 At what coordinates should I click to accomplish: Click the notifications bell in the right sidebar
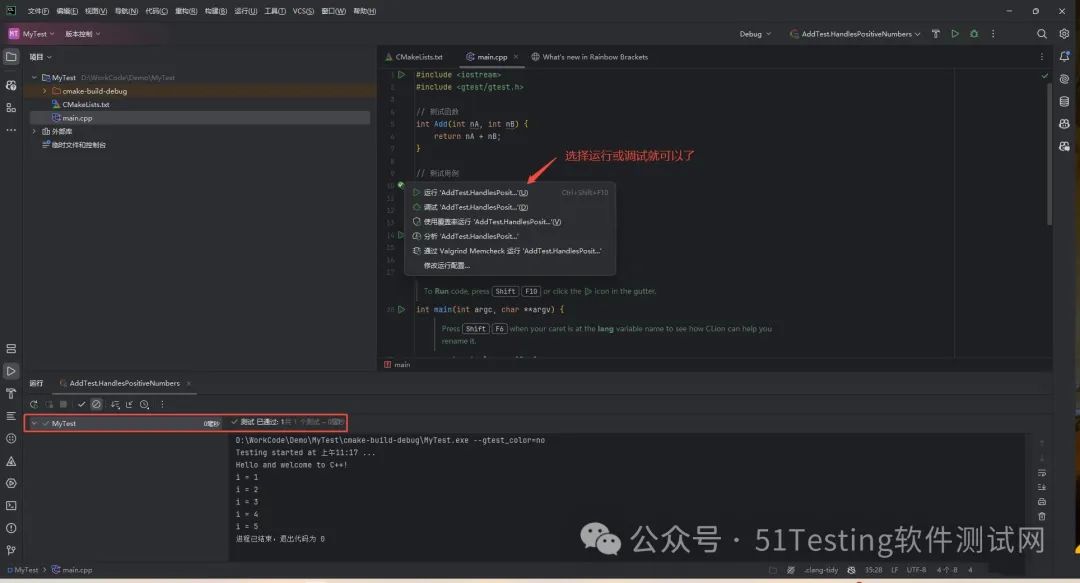tap(1063, 56)
